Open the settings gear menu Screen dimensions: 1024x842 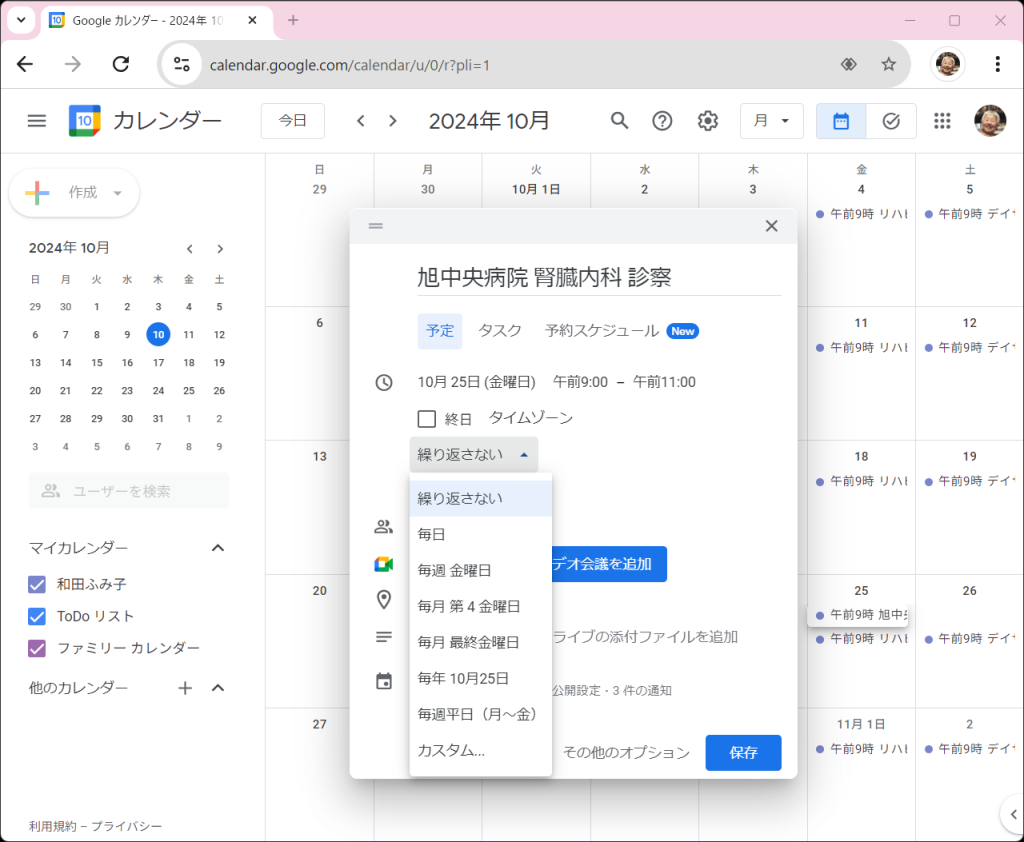point(708,121)
